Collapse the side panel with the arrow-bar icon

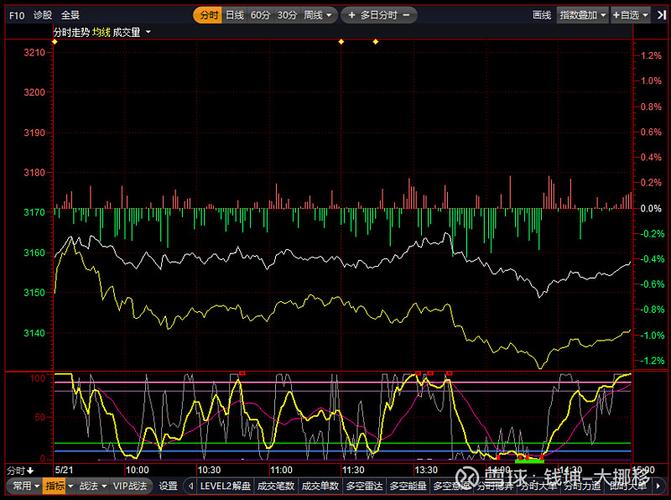pos(662,15)
